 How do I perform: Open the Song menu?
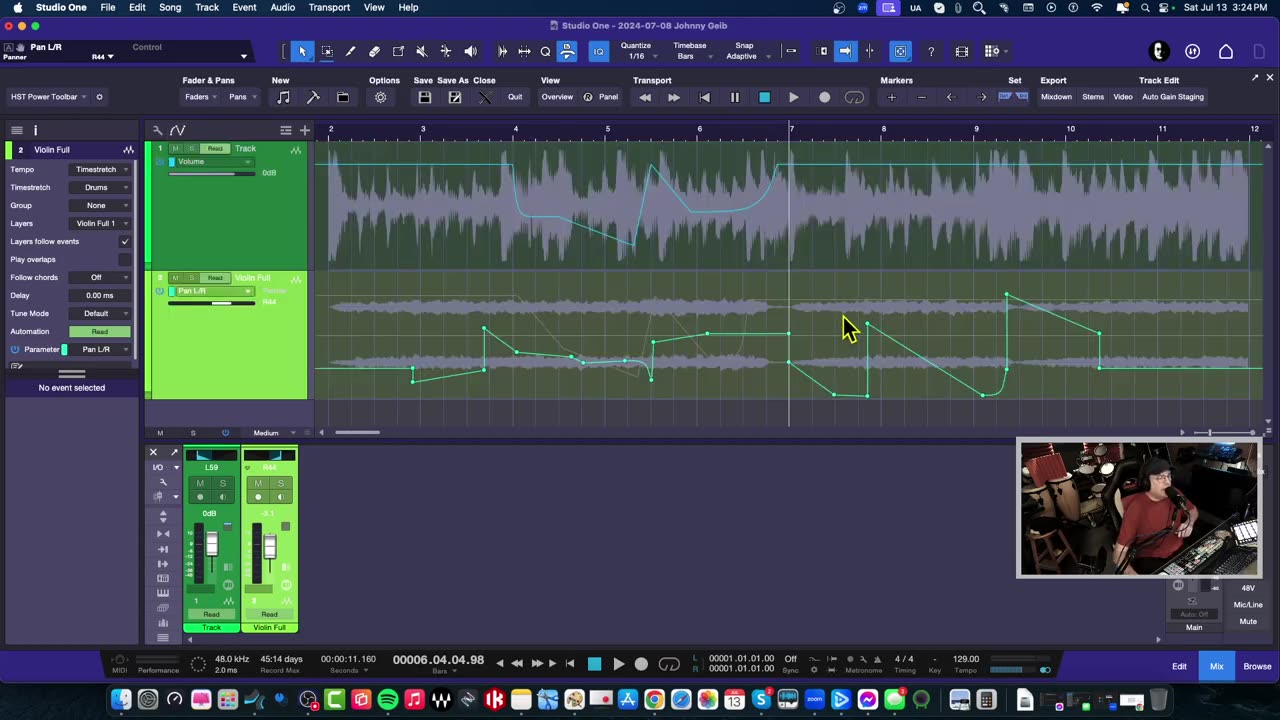tap(170, 7)
